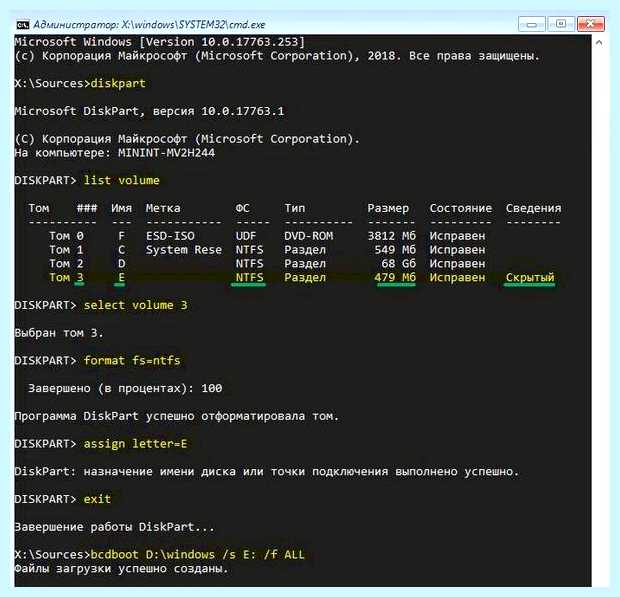Click the 'DVD-ROM' type cell
This screenshot has width=620, height=597.
pyautogui.click(x=308, y=236)
